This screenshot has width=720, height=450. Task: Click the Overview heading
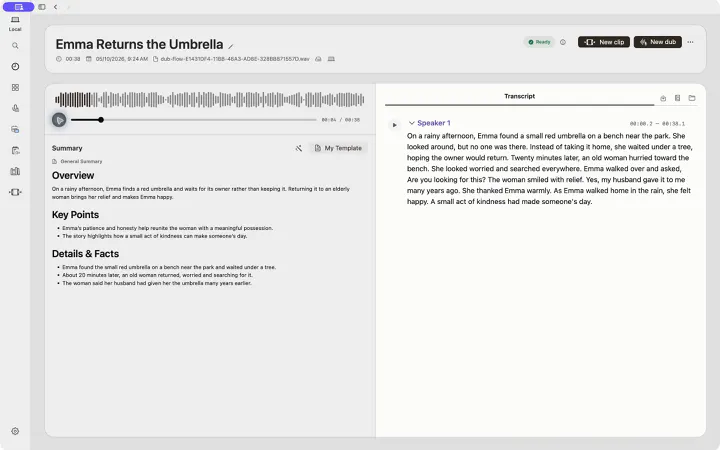point(73,175)
